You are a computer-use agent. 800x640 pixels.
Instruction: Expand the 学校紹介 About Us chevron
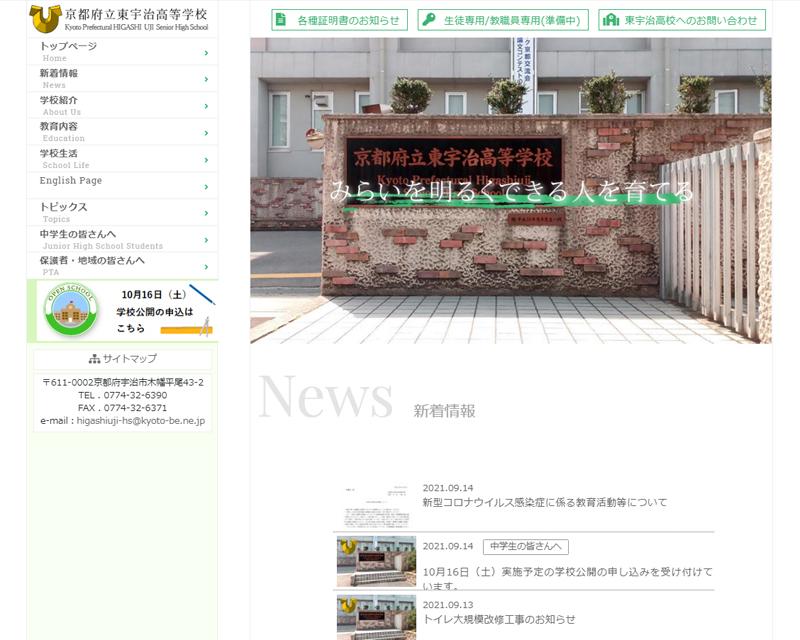(x=206, y=106)
